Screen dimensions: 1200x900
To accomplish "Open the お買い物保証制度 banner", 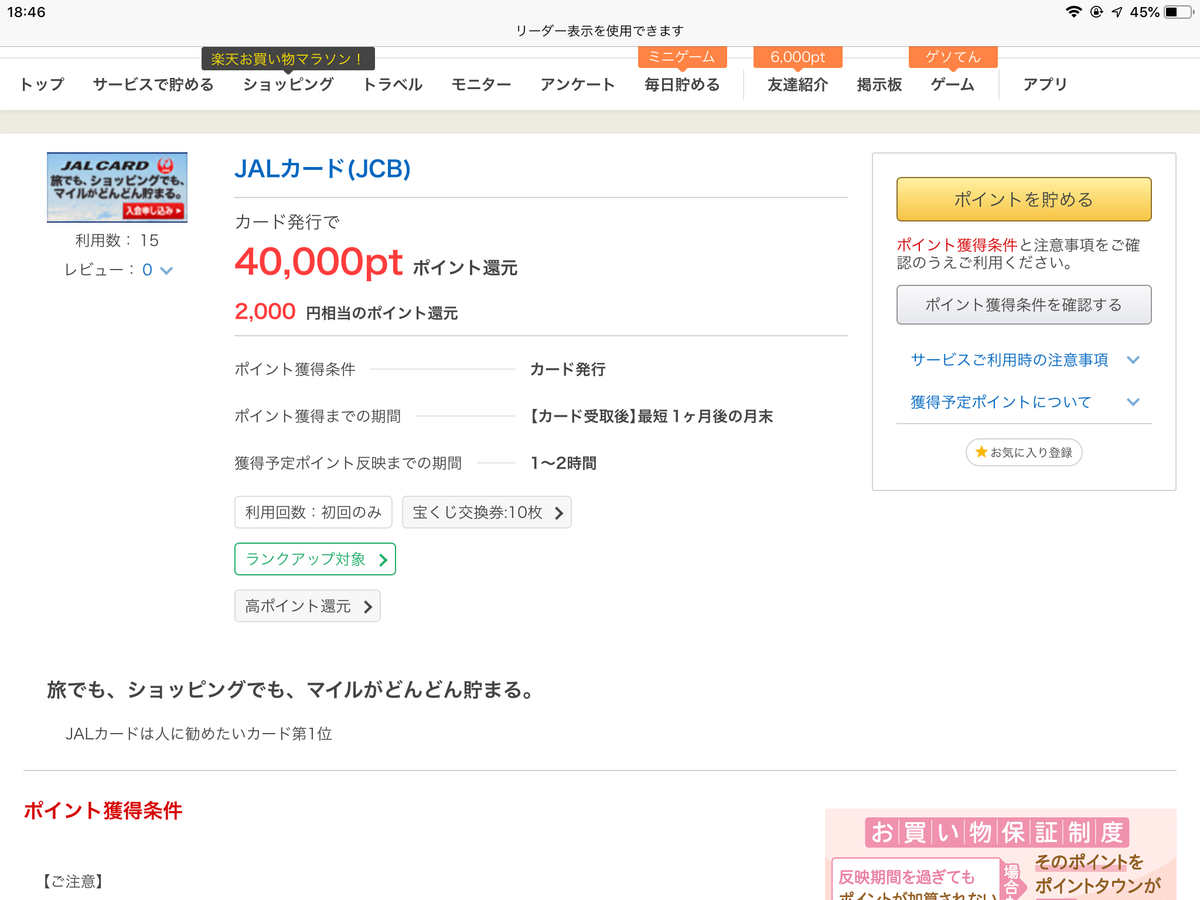I will pyautogui.click(x=1000, y=854).
